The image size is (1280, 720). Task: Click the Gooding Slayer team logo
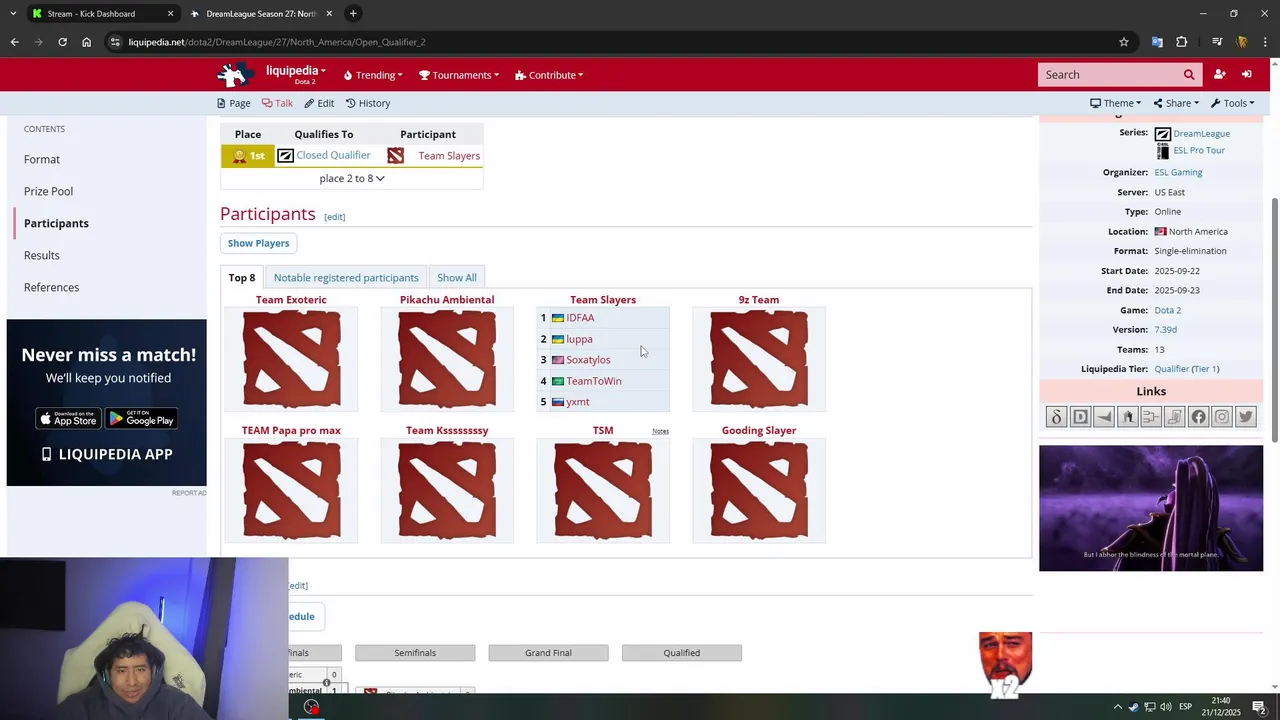tap(759, 490)
